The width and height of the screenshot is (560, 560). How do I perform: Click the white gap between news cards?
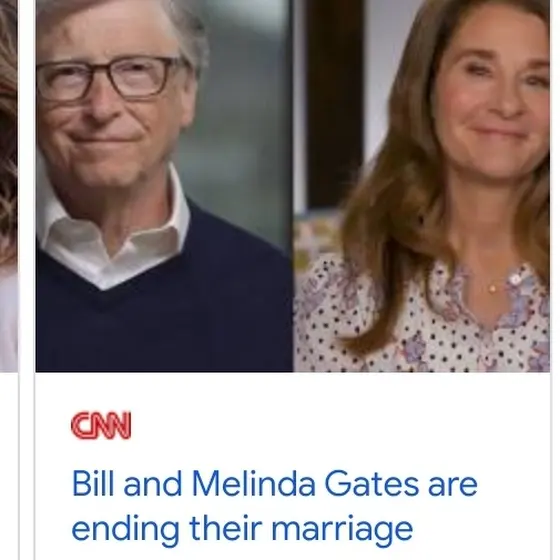coord(27,279)
